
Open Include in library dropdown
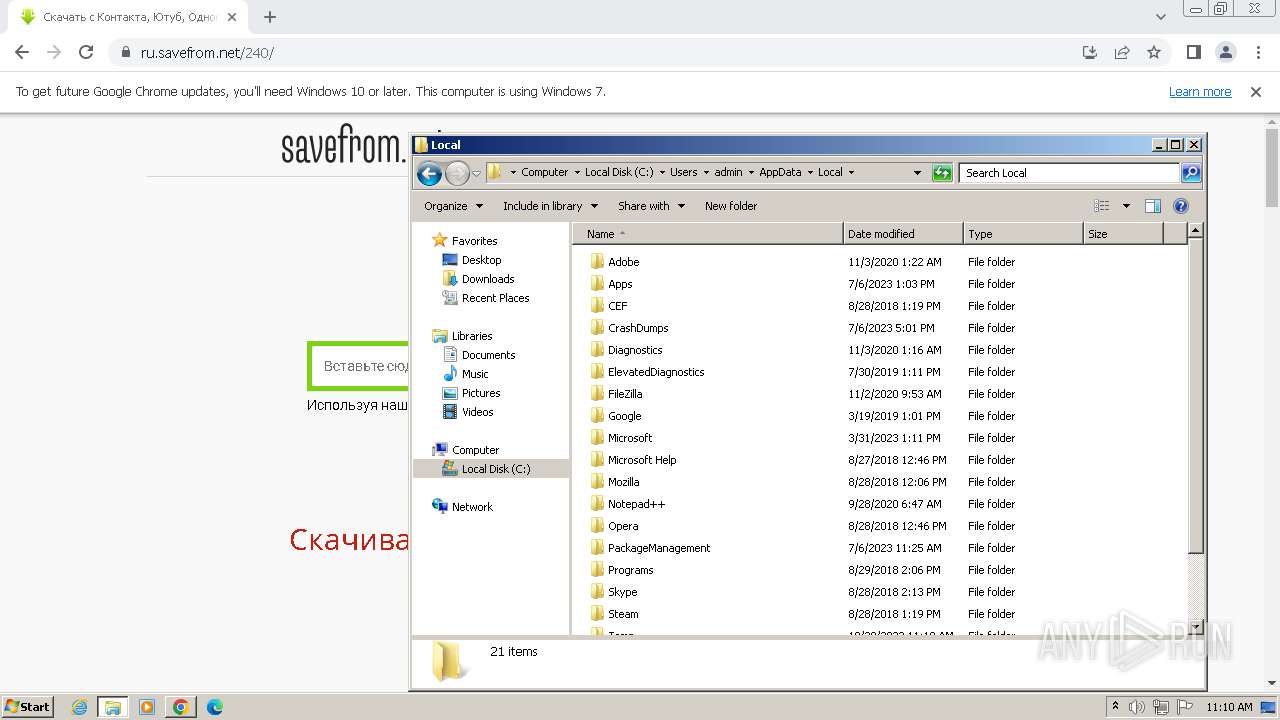(550, 206)
